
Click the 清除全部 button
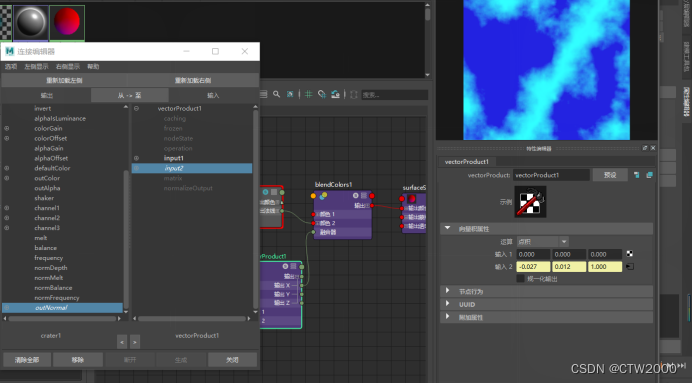click(27, 360)
